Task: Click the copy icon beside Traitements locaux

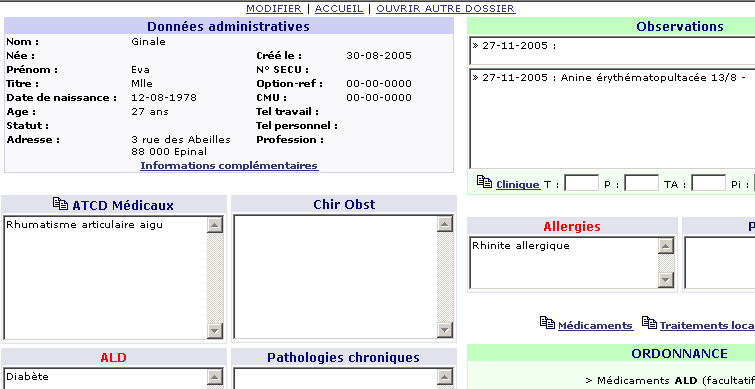Action: tap(649, 323)
